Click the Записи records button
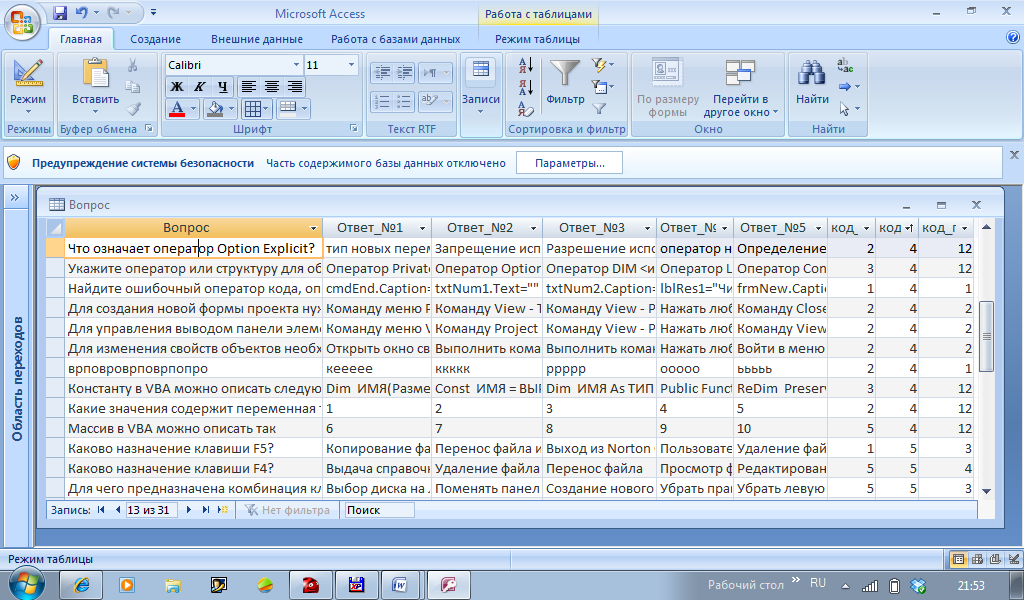This screenshot has height=600, width=1024. [x=481, y=87]
